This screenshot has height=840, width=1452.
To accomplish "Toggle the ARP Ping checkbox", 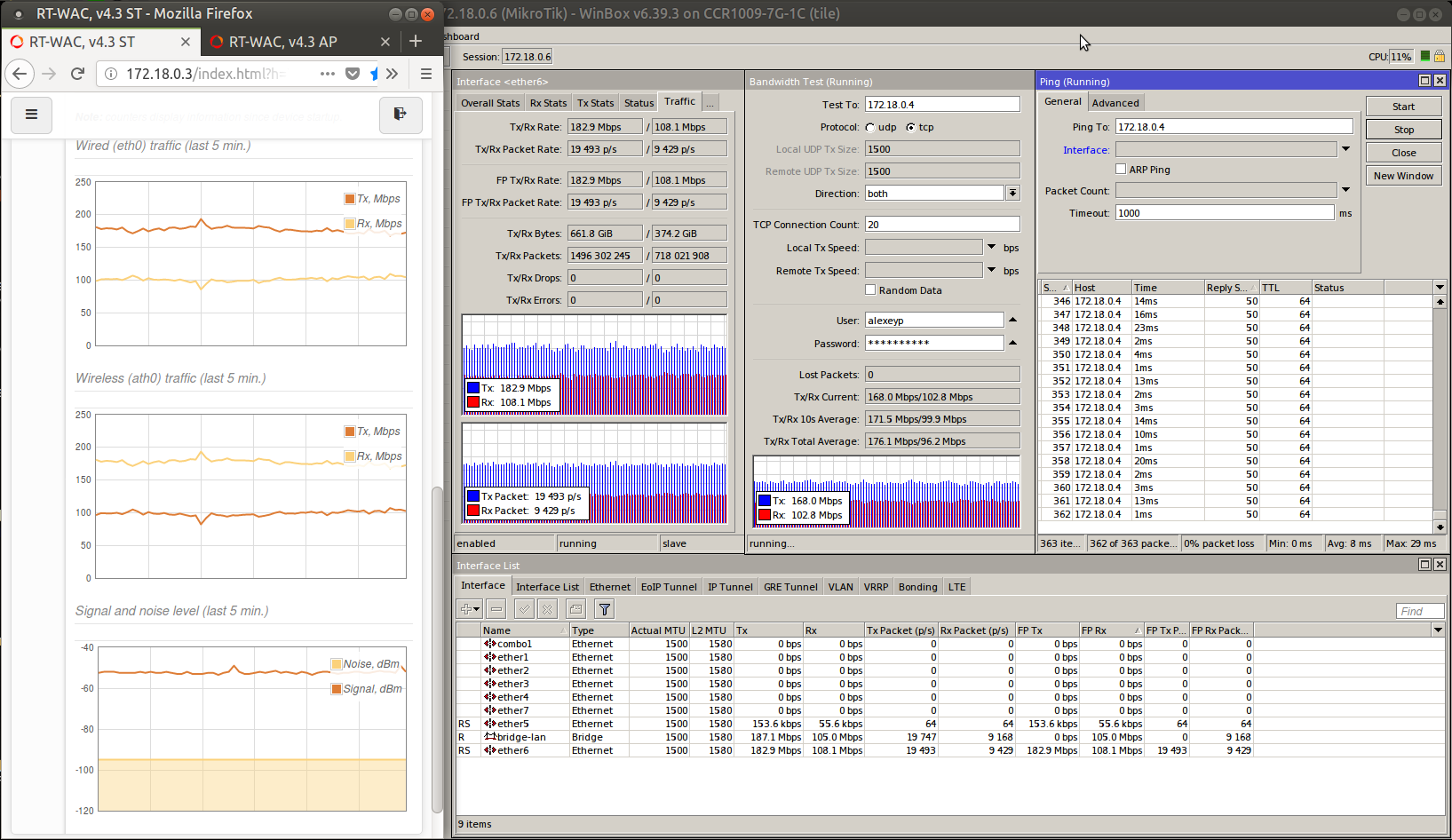I will (1121, 170).
